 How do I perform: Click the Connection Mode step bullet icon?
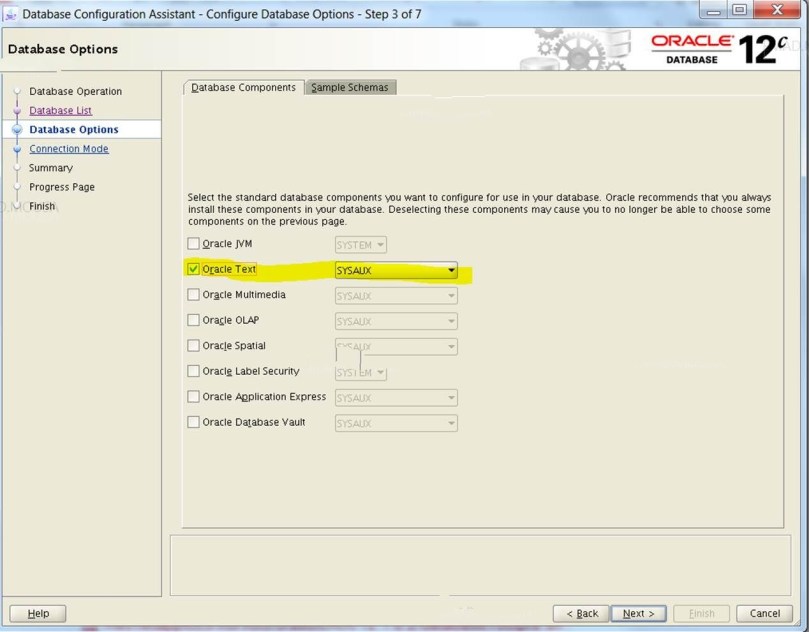click(x=17, y=149)
